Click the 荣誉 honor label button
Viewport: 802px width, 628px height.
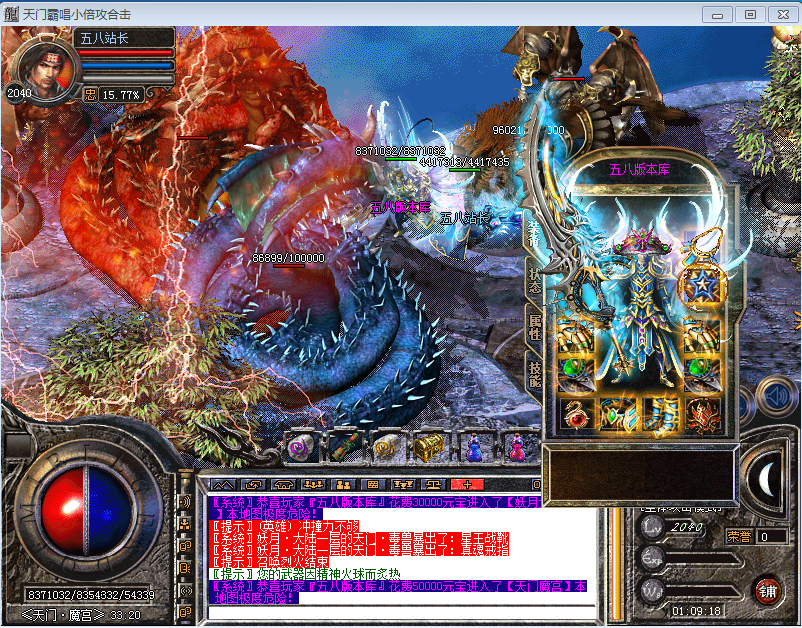[x=739, y=536]
